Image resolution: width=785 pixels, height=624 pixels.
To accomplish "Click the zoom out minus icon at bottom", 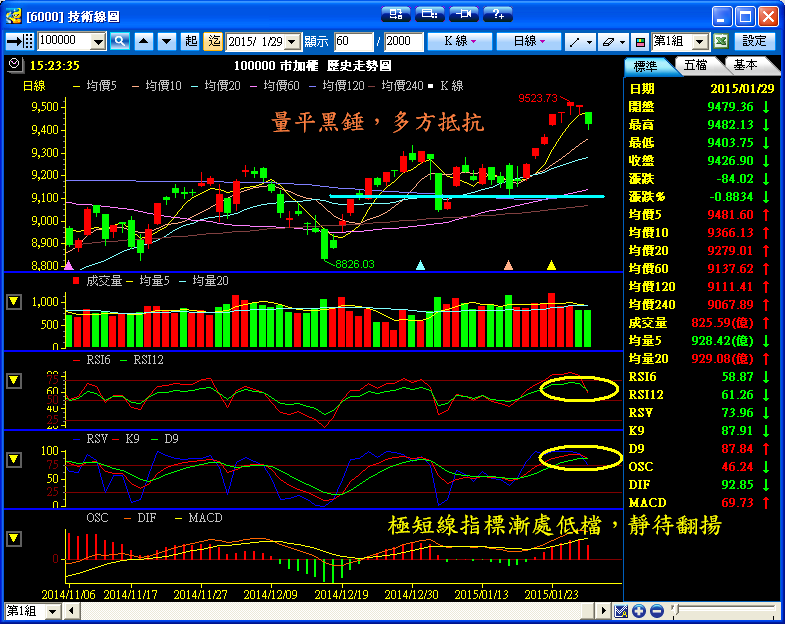I will coord(656,611).
